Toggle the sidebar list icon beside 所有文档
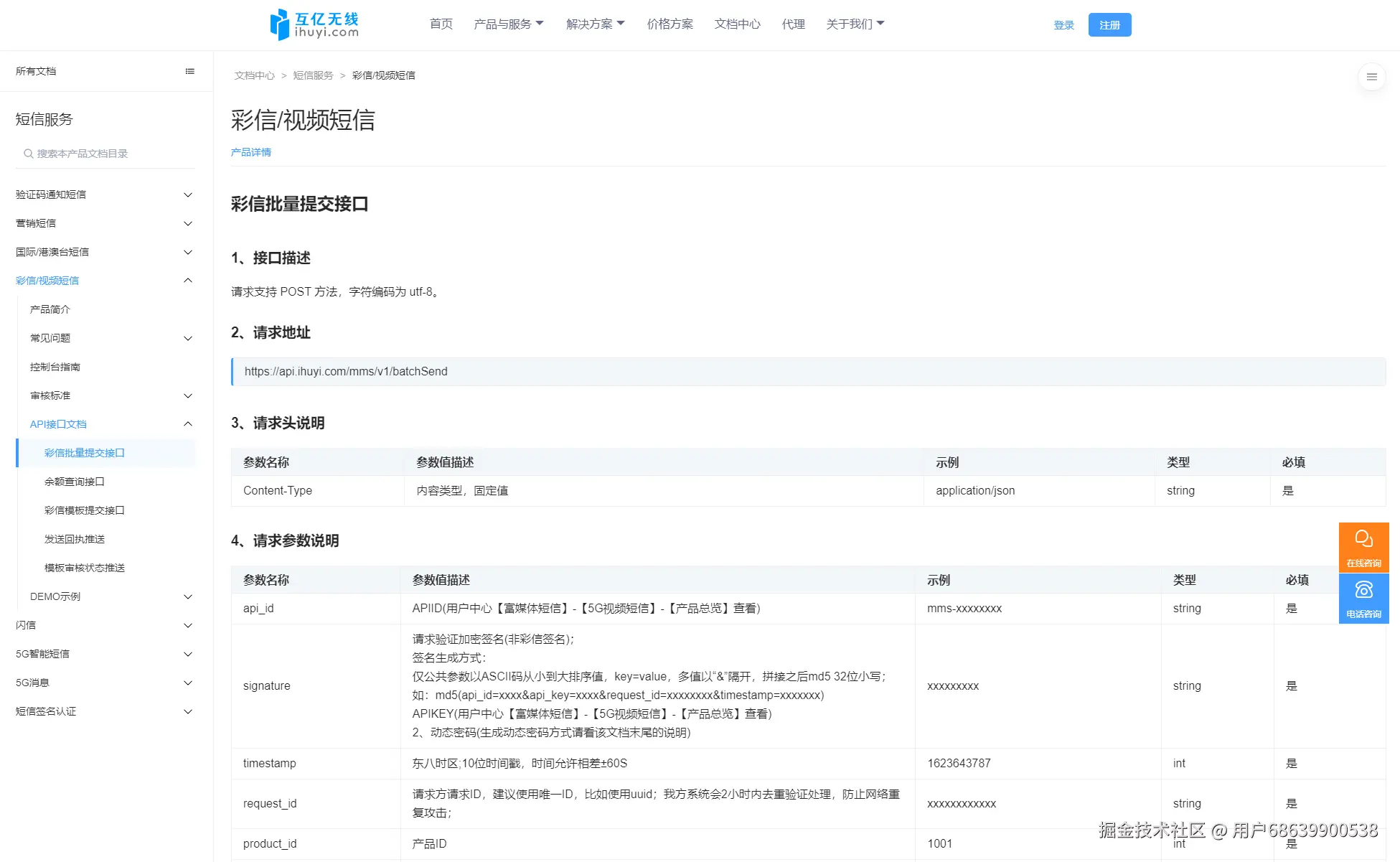 [x=189, y=71]
